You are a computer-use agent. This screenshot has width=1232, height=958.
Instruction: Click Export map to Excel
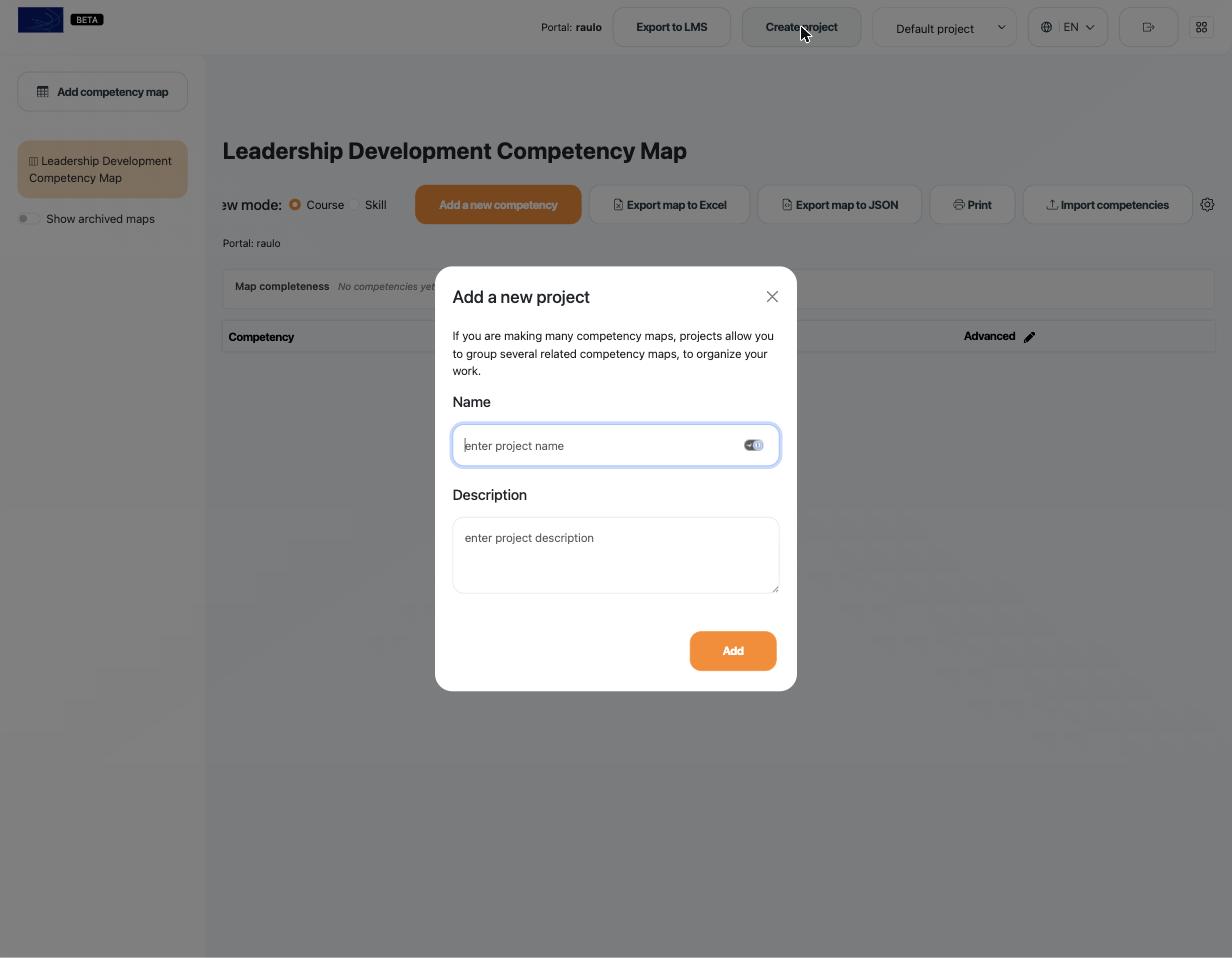(x=670, y=205)
